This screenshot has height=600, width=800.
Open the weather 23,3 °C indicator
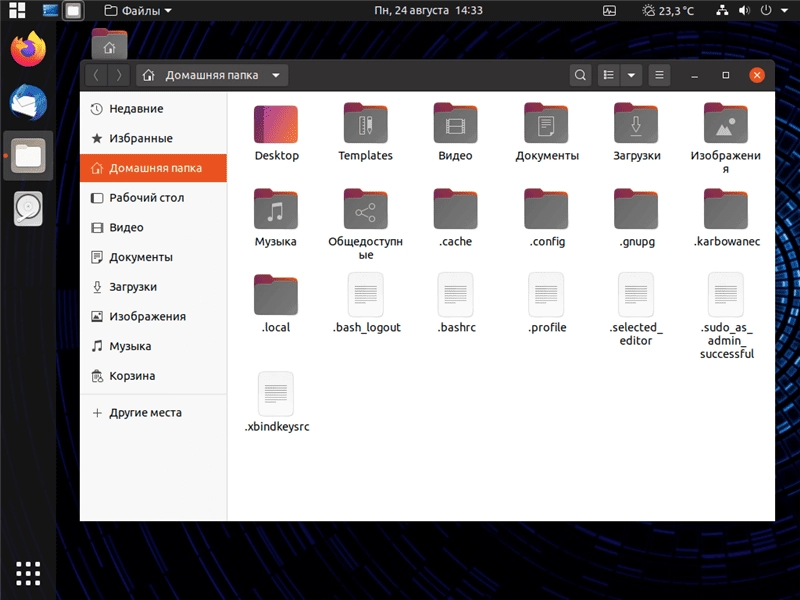point(667,10)
